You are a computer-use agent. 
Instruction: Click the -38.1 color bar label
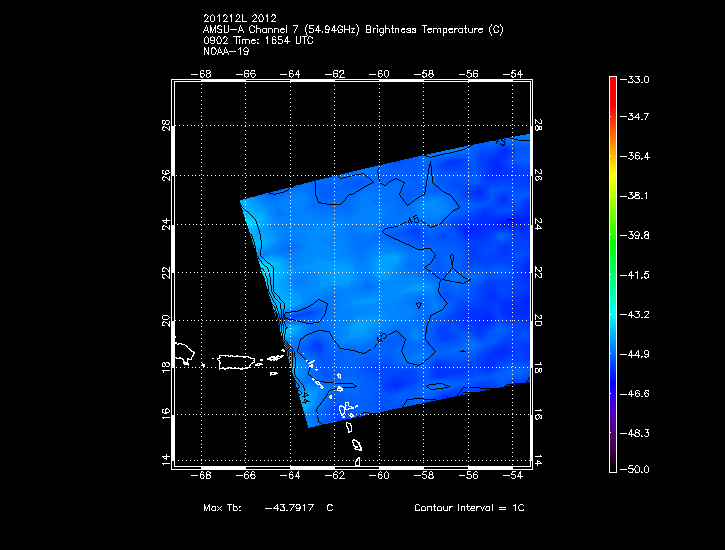coord(634,196)
